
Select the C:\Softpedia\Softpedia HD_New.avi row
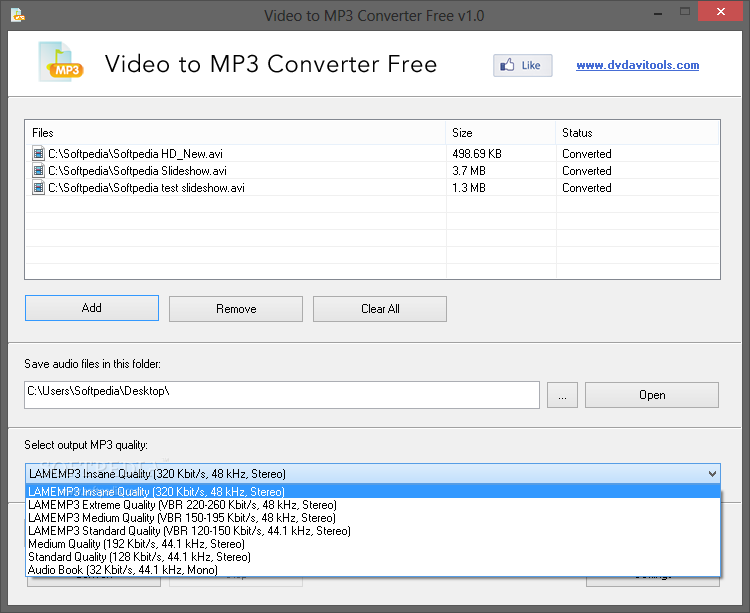pyautogui.click(x=372, y=153)
